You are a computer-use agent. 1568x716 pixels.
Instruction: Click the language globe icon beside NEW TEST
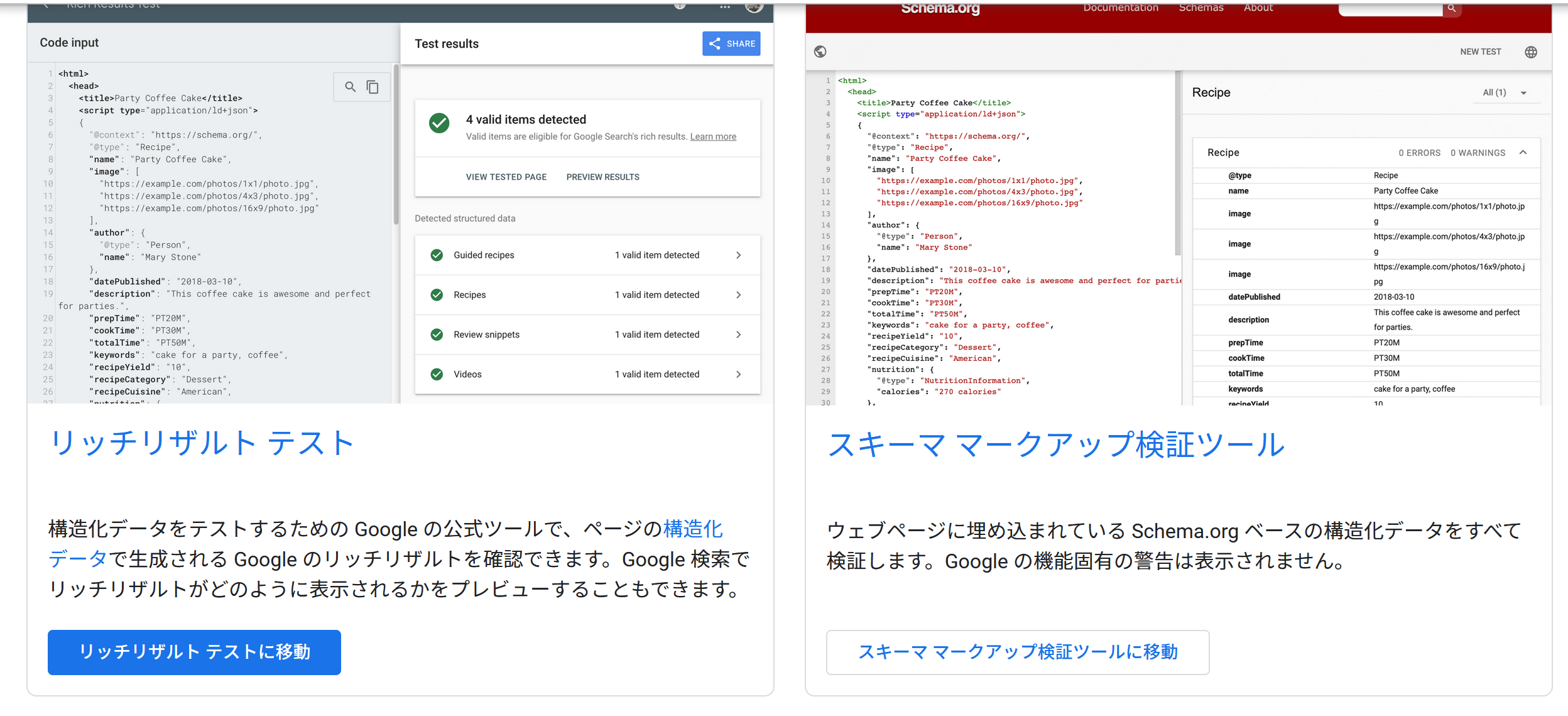pyautogui.click(x=1531, y=52)
